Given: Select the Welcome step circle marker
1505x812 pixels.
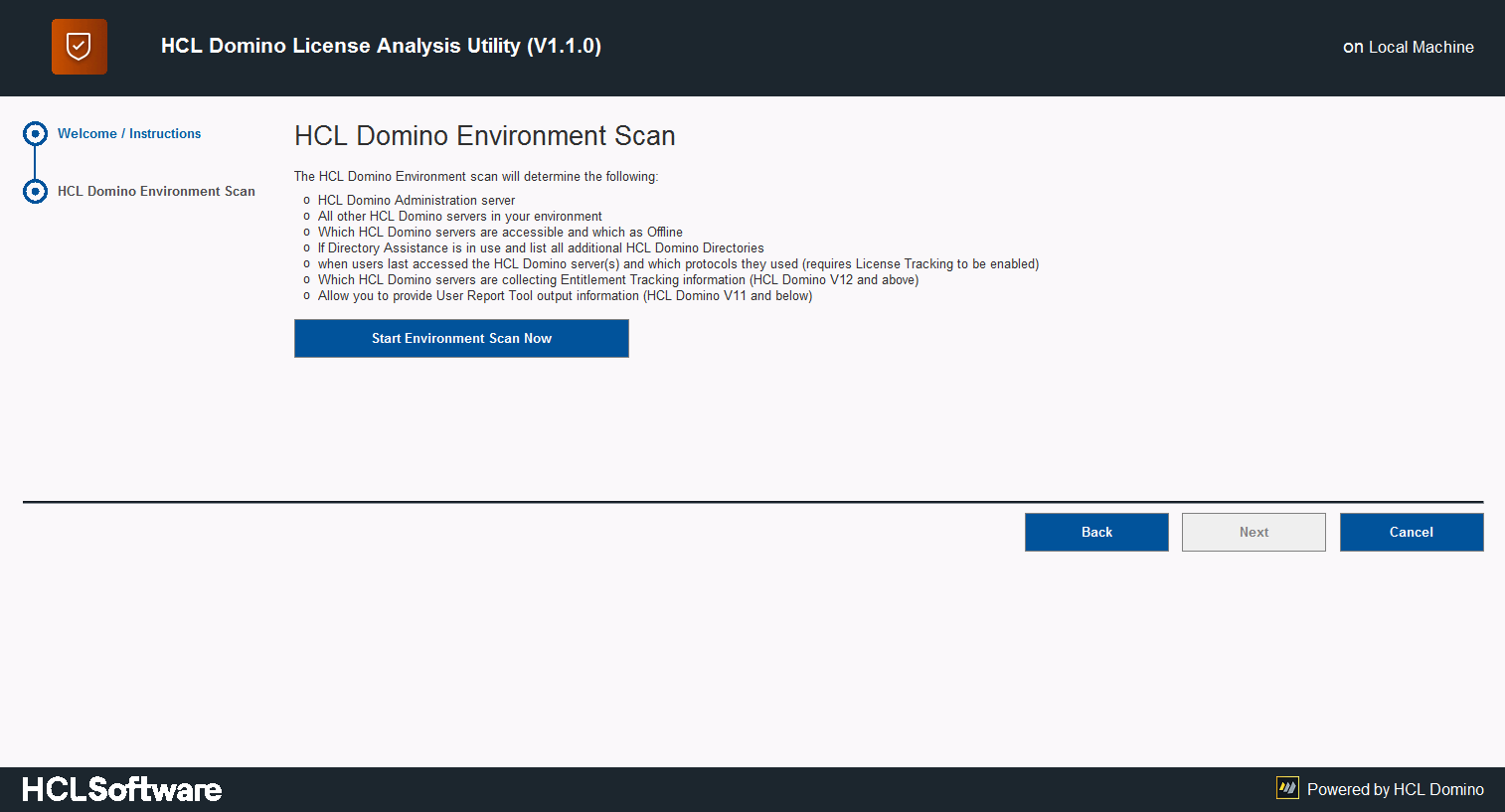Looking at the screenshot, I should click(x=35, y=133).
